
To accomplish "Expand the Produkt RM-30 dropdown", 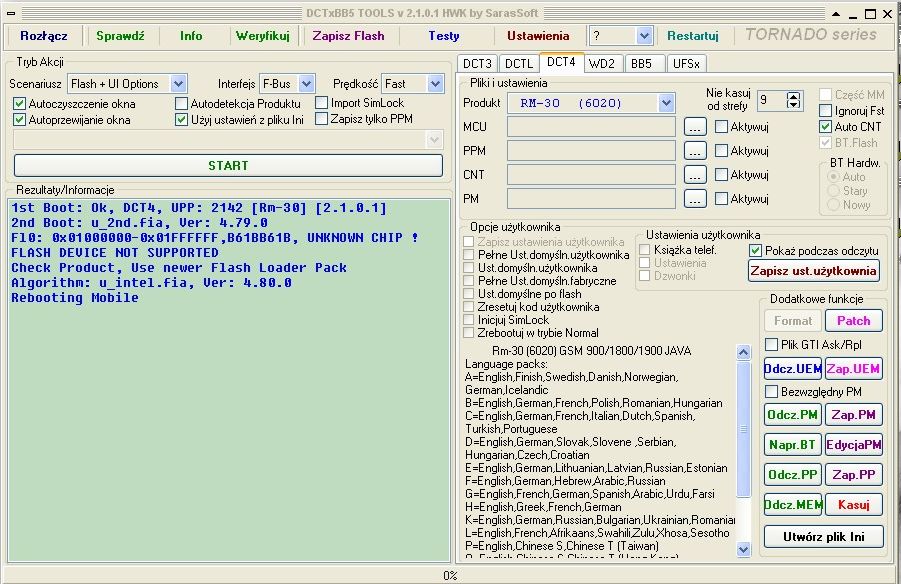I will 666,103.
